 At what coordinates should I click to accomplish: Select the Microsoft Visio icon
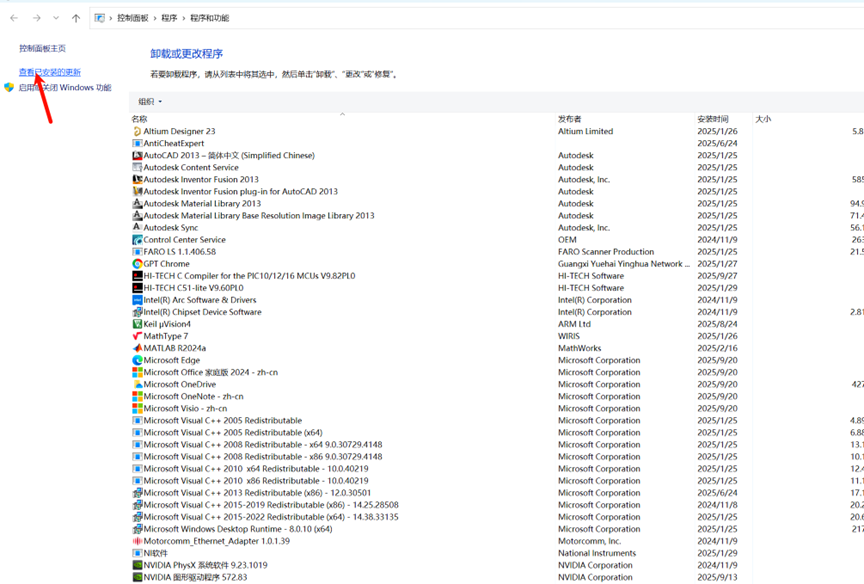pyautogui.click(x=137, y=408)
